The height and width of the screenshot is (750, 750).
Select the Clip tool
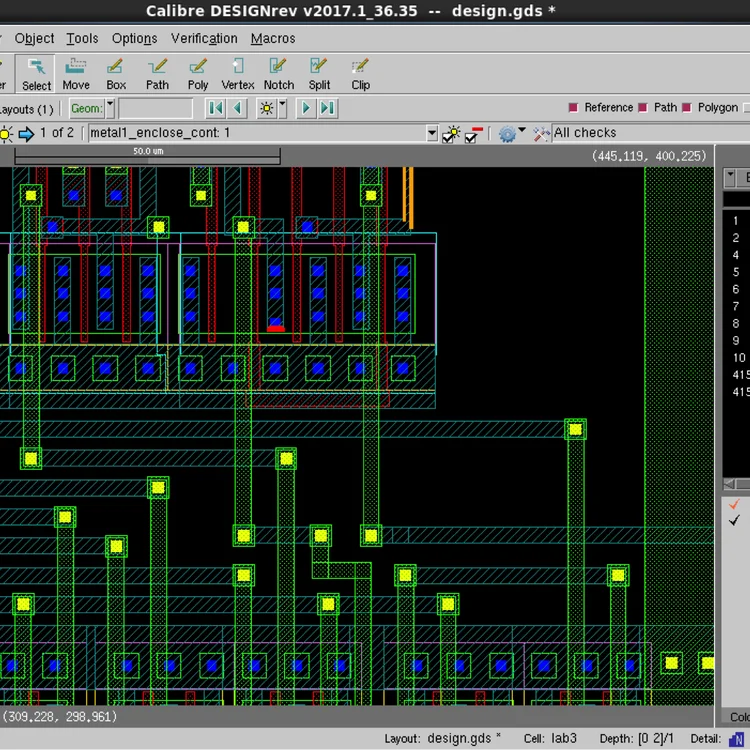click(360, 74)
